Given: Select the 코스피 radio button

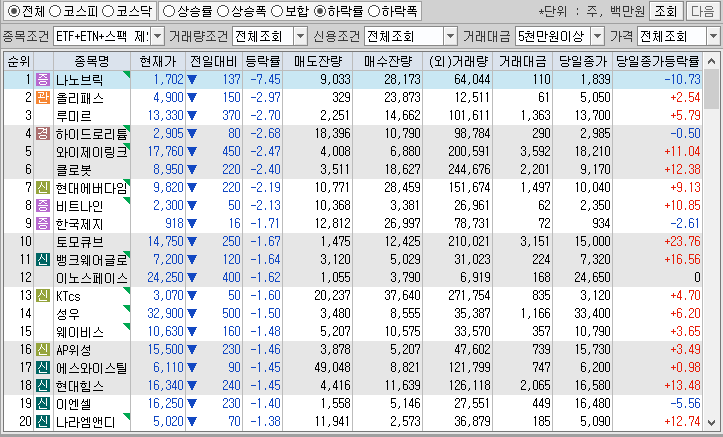Looking at the screenshot, I should (55, 11).
